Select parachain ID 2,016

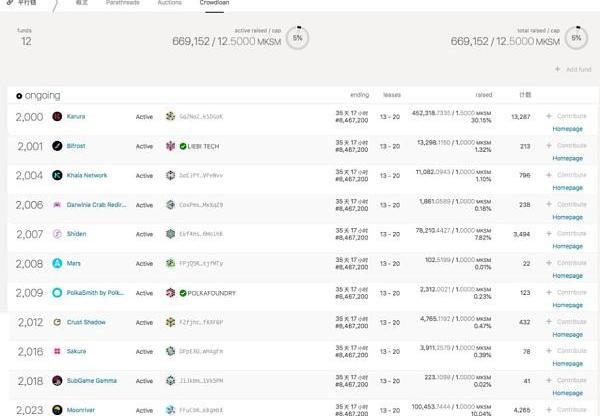point(30,352)
